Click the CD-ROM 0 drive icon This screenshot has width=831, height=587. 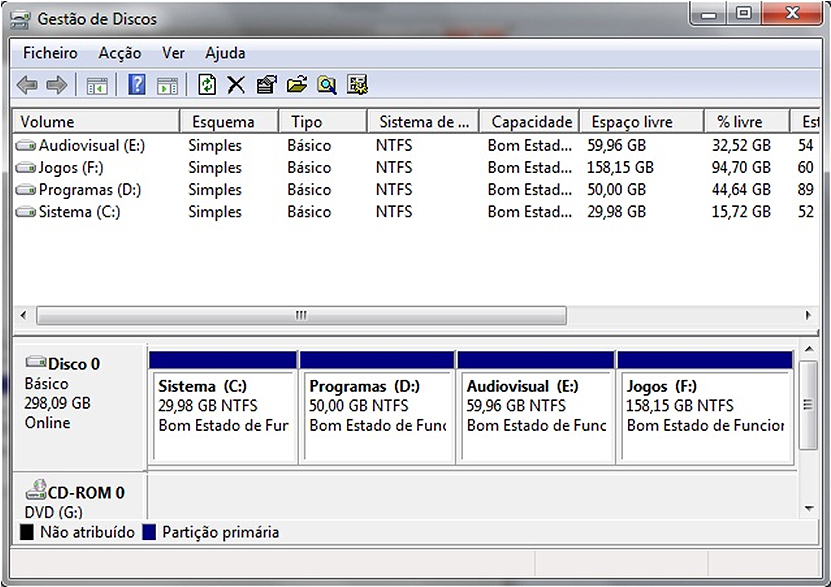(x=36, y=492)
